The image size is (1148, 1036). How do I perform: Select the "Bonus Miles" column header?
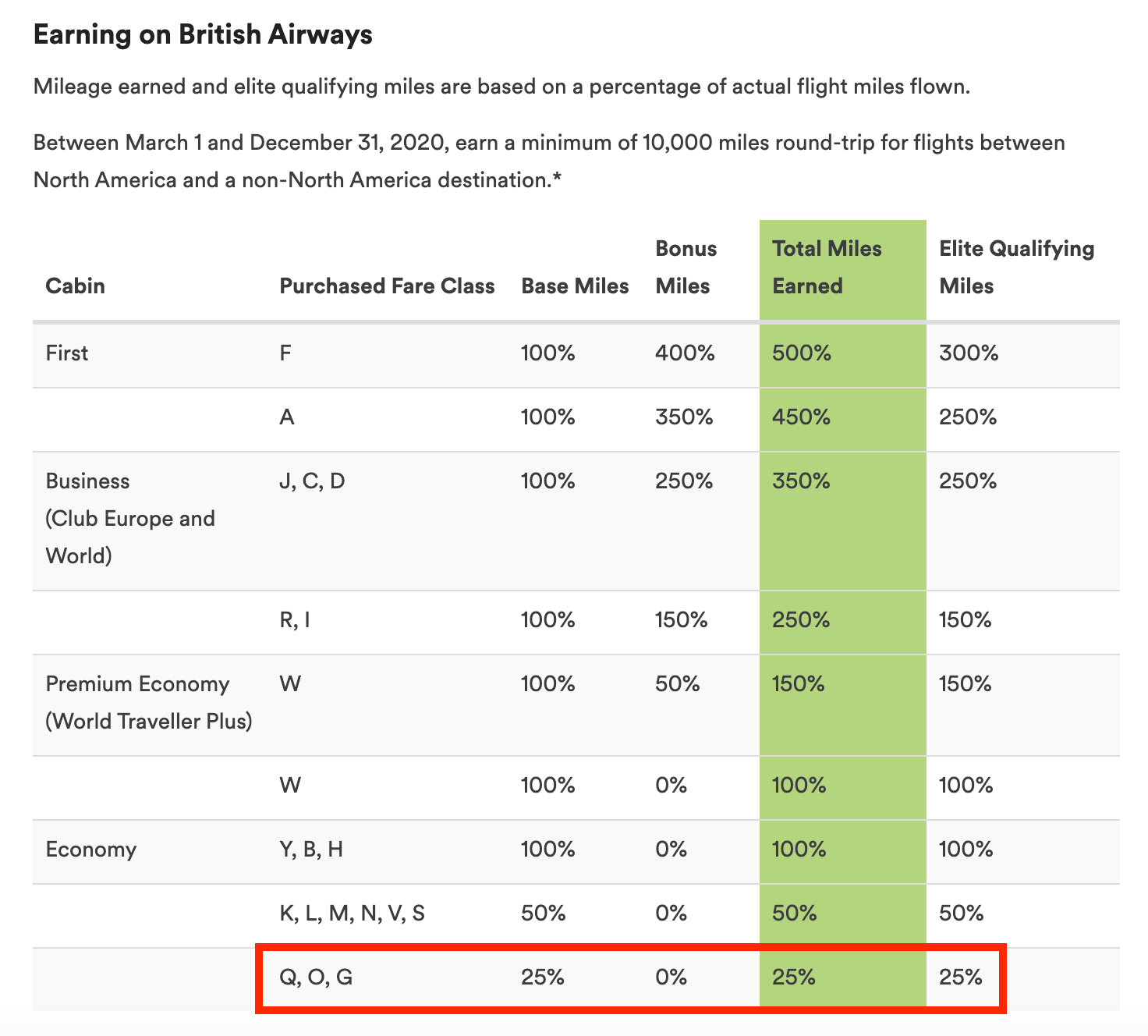coord(686,268)
